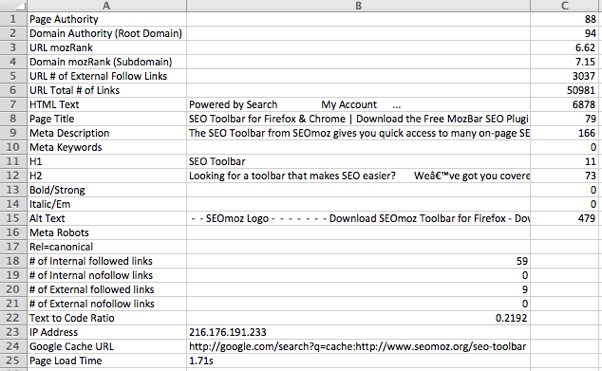The width and height of the screenshot is (602, 371).
Task: Select the 'H1' label cell
Action: [x=107, y=161]
